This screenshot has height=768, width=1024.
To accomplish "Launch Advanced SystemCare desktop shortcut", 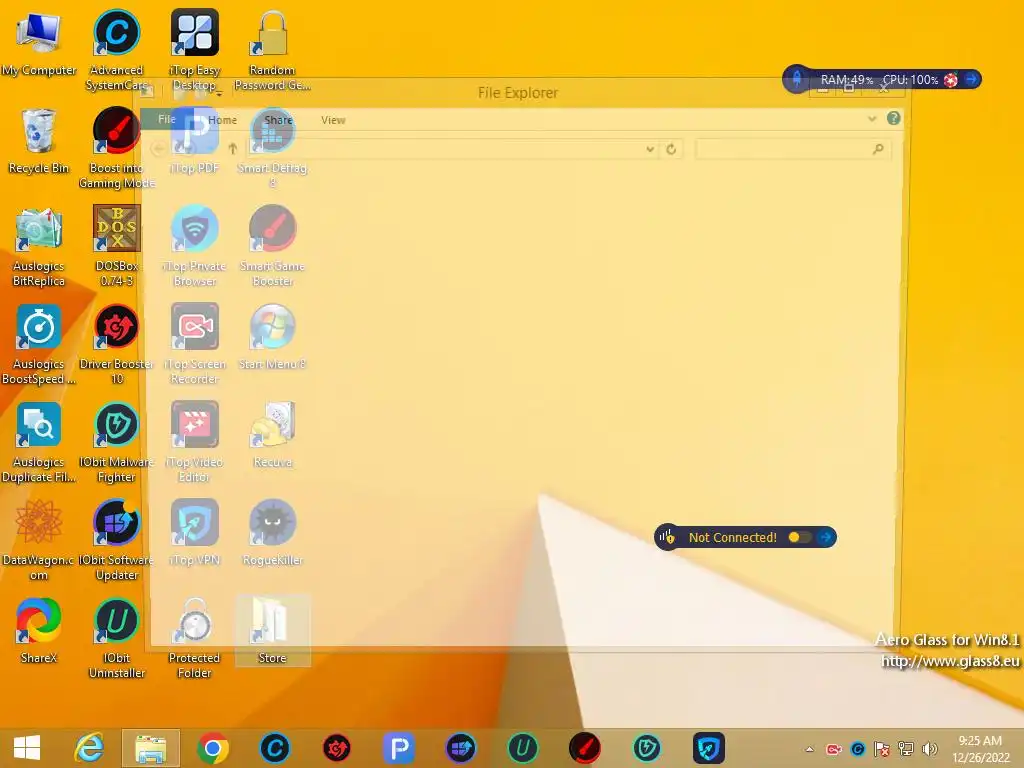I will [116, 50].
